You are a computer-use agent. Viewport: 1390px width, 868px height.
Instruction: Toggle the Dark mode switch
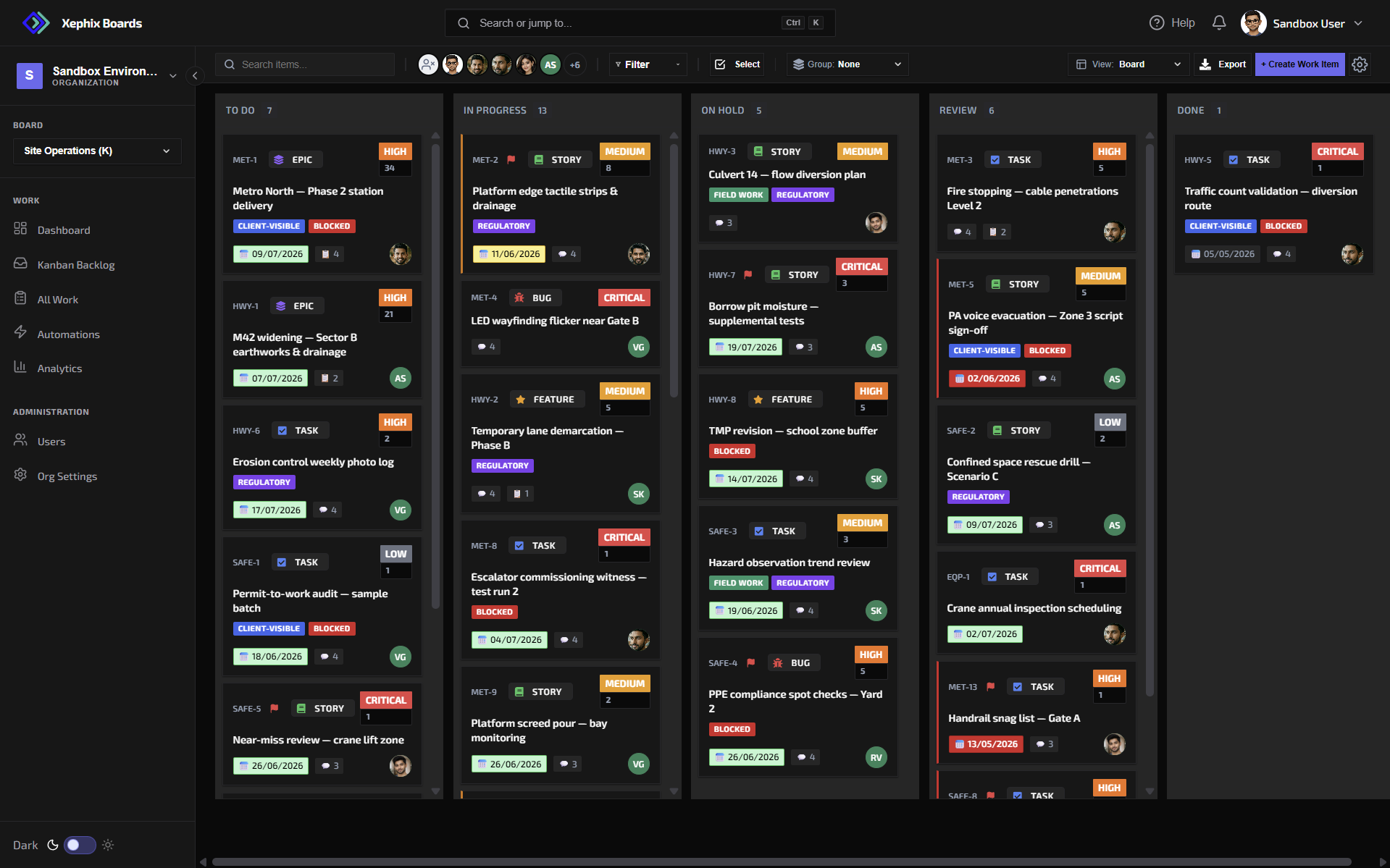click(80, 845)
